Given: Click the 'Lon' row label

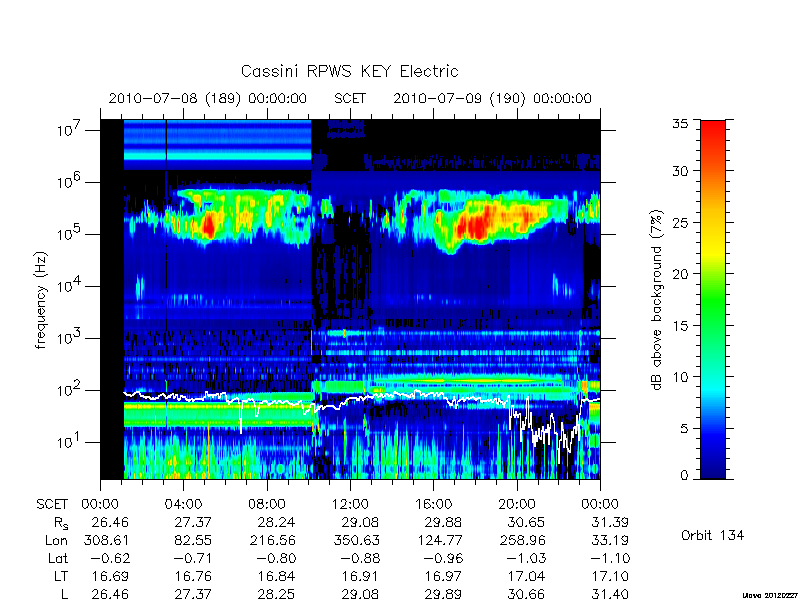Looking at the screenshot, I should [x=56, y=540].
